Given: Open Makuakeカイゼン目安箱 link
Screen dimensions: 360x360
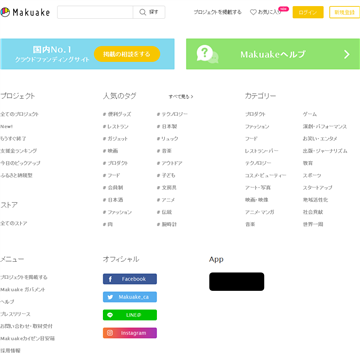Looking at the screenshot, I should 28,339.
